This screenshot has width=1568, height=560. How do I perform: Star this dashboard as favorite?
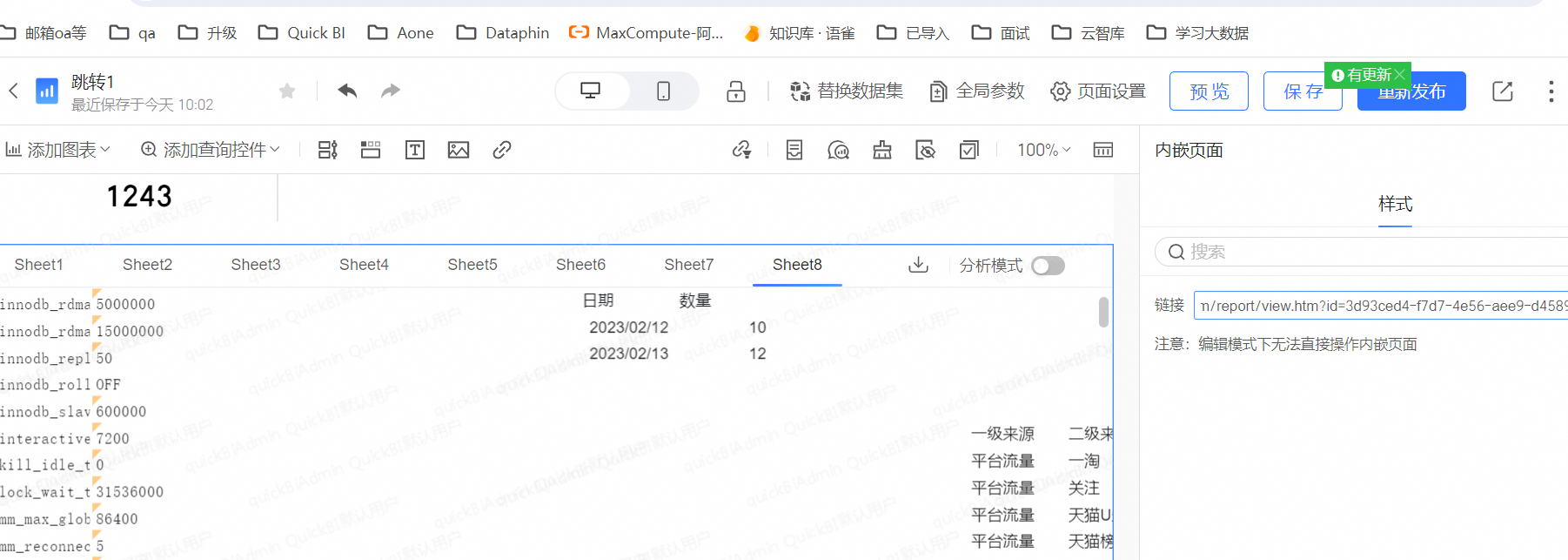click(287, 91)
